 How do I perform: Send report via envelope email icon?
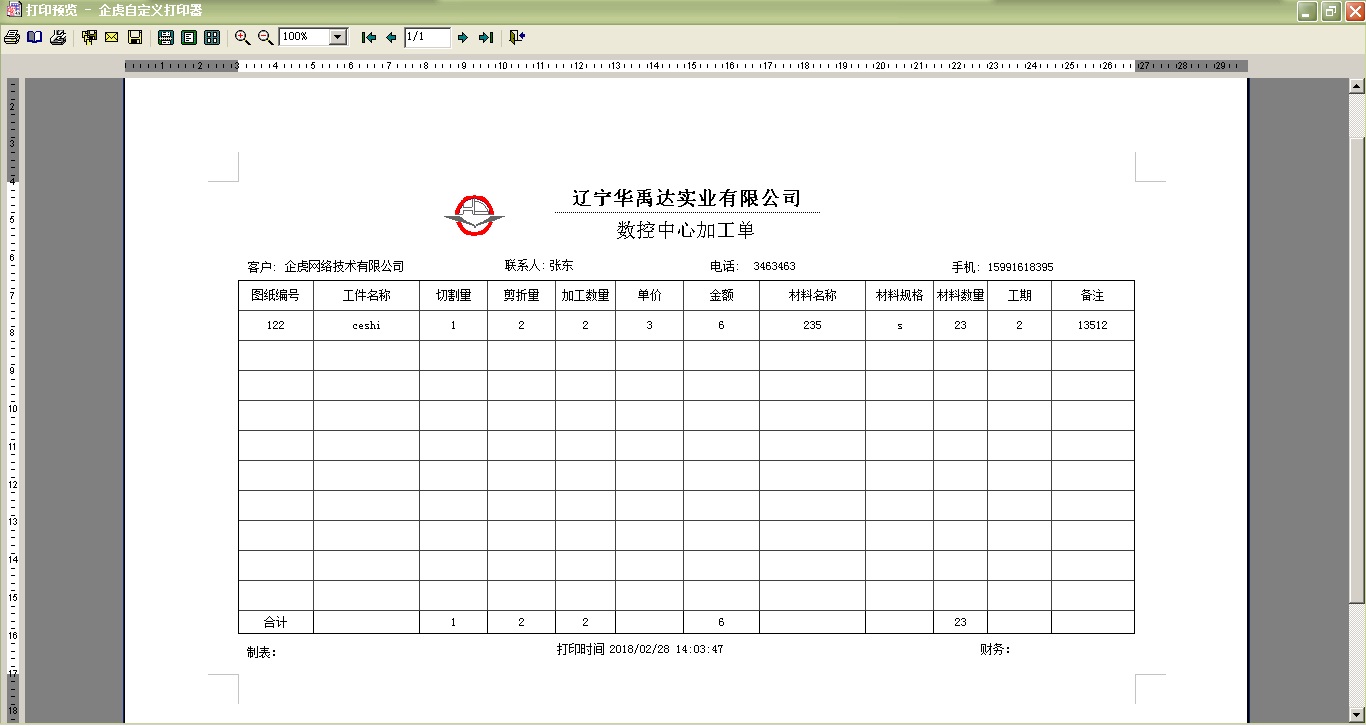[112, 37]
